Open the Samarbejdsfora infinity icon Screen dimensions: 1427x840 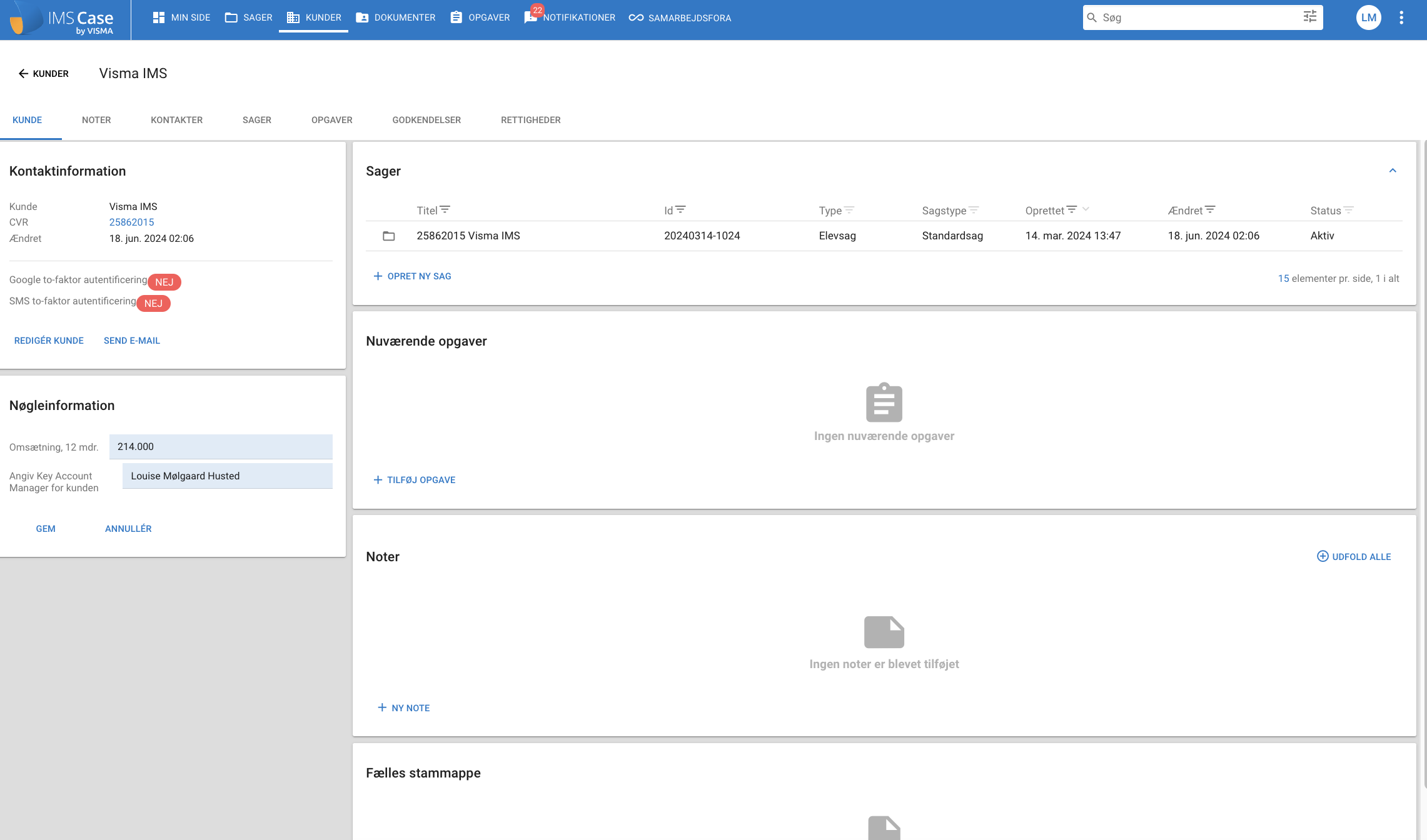tap(636, 17)
